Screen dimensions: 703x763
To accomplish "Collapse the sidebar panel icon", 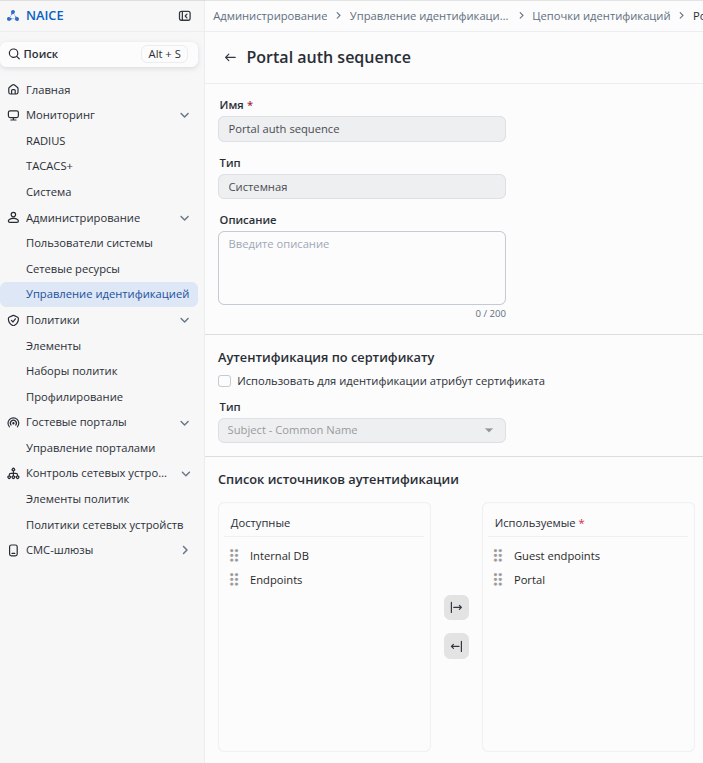I will click(x=184, y=16).
